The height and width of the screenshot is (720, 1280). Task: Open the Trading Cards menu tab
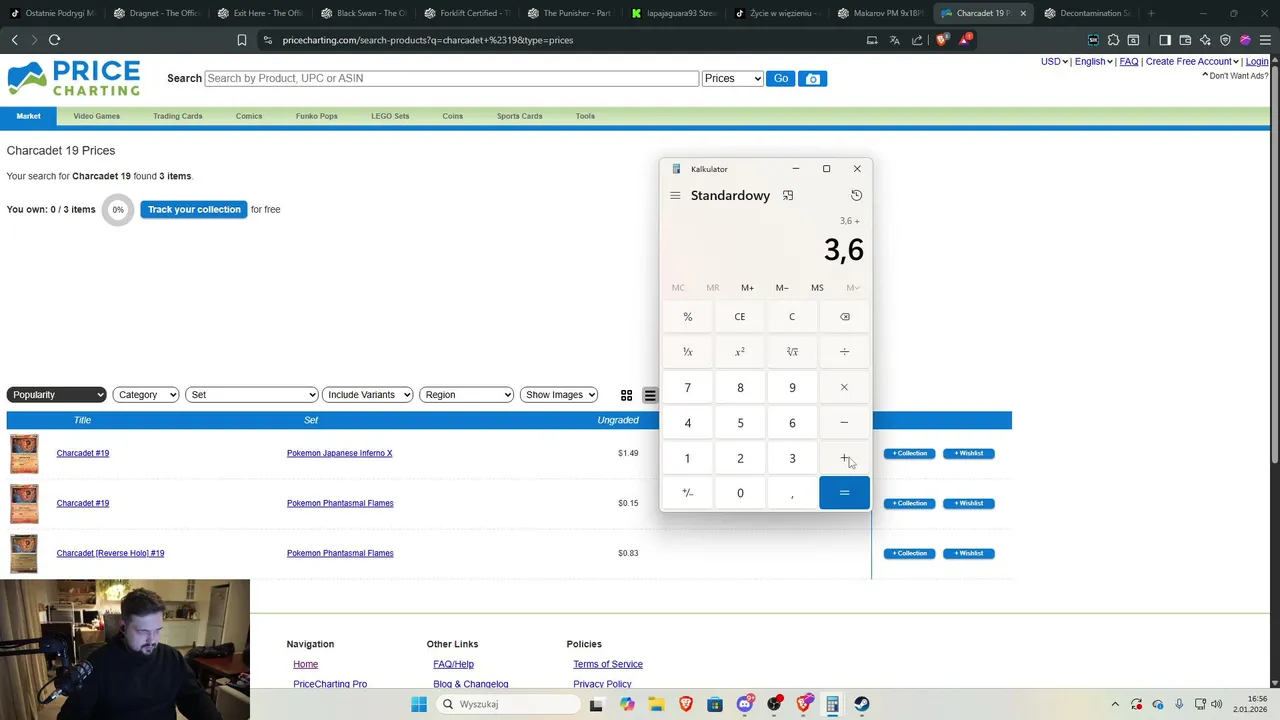[x=178, y=116]
